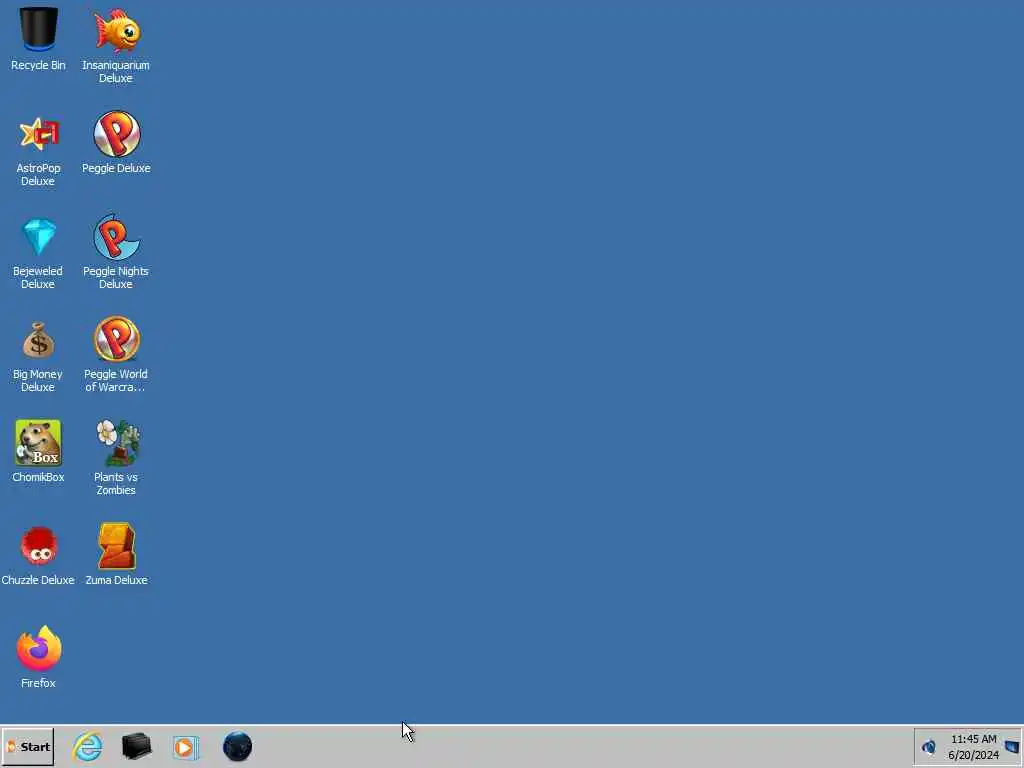This screenshot has width=1024, height=768.
Task: Select Peggle Nights Deluxe icon
Action: click(x=116, y=237)
